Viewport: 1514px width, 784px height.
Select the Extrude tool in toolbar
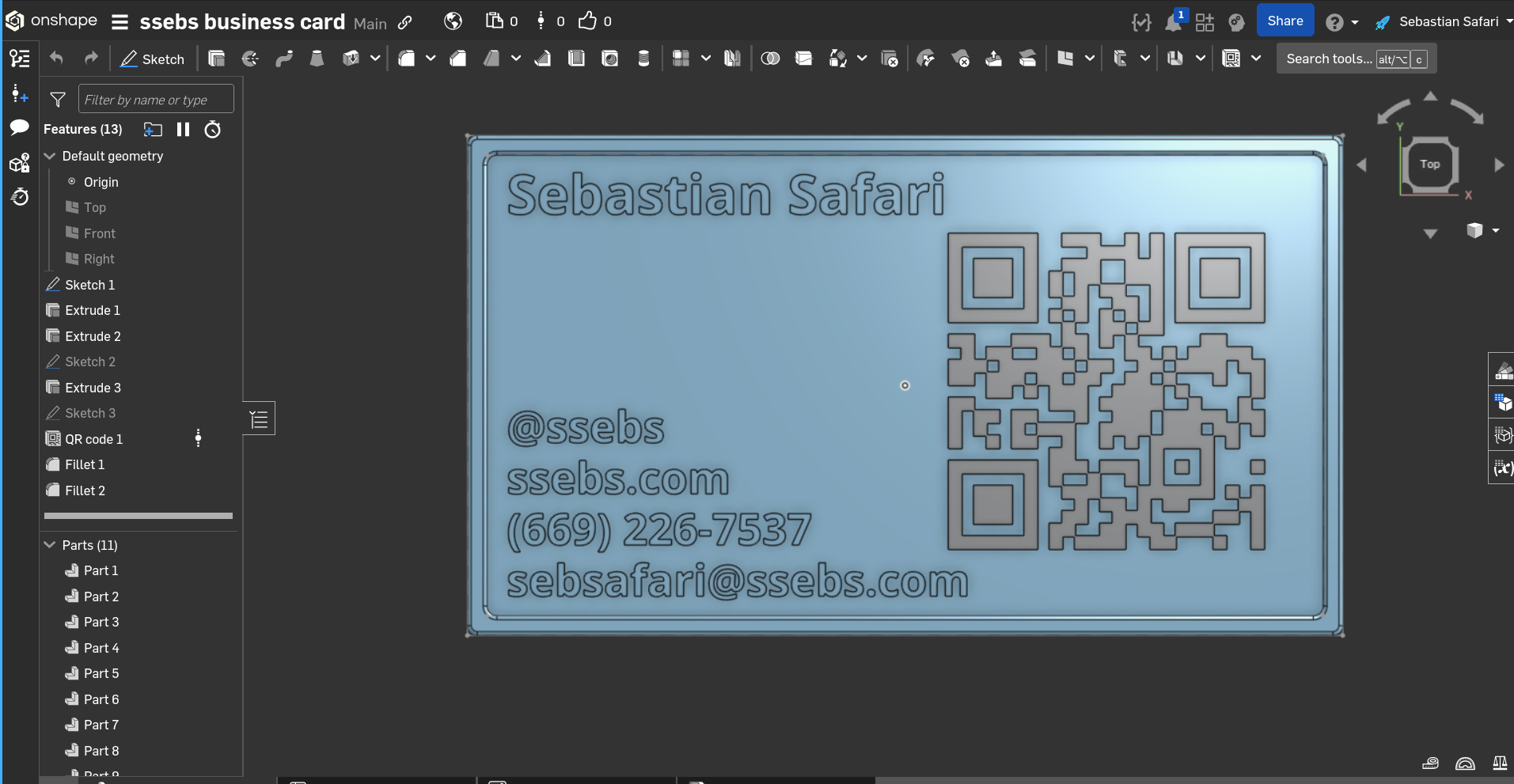216,59
